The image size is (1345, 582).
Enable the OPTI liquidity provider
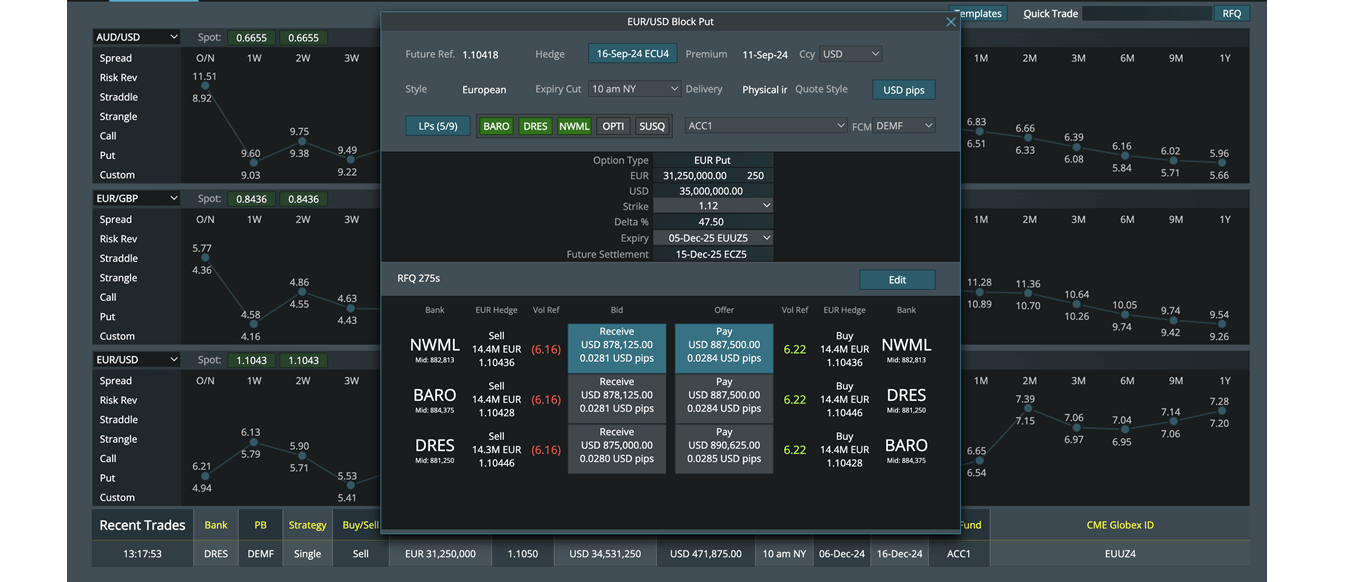613,126
